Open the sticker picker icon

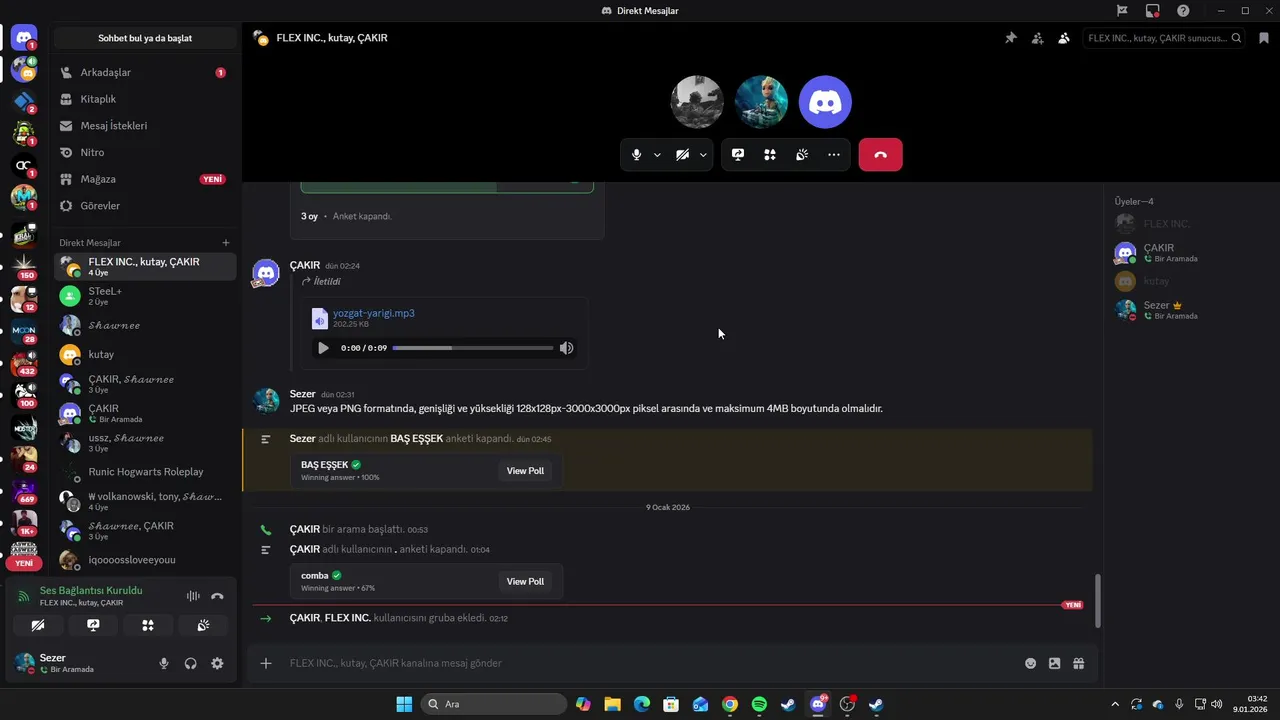coord(1054,663)
